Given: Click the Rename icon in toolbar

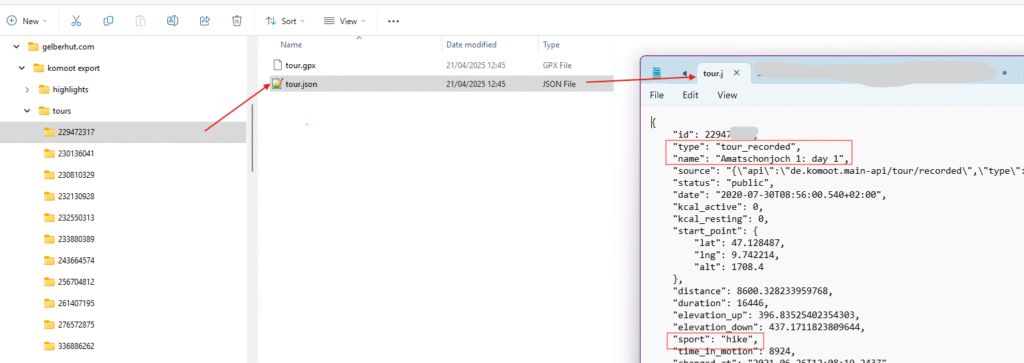Looking at the screenshot, I should click(x=172, y=21).
